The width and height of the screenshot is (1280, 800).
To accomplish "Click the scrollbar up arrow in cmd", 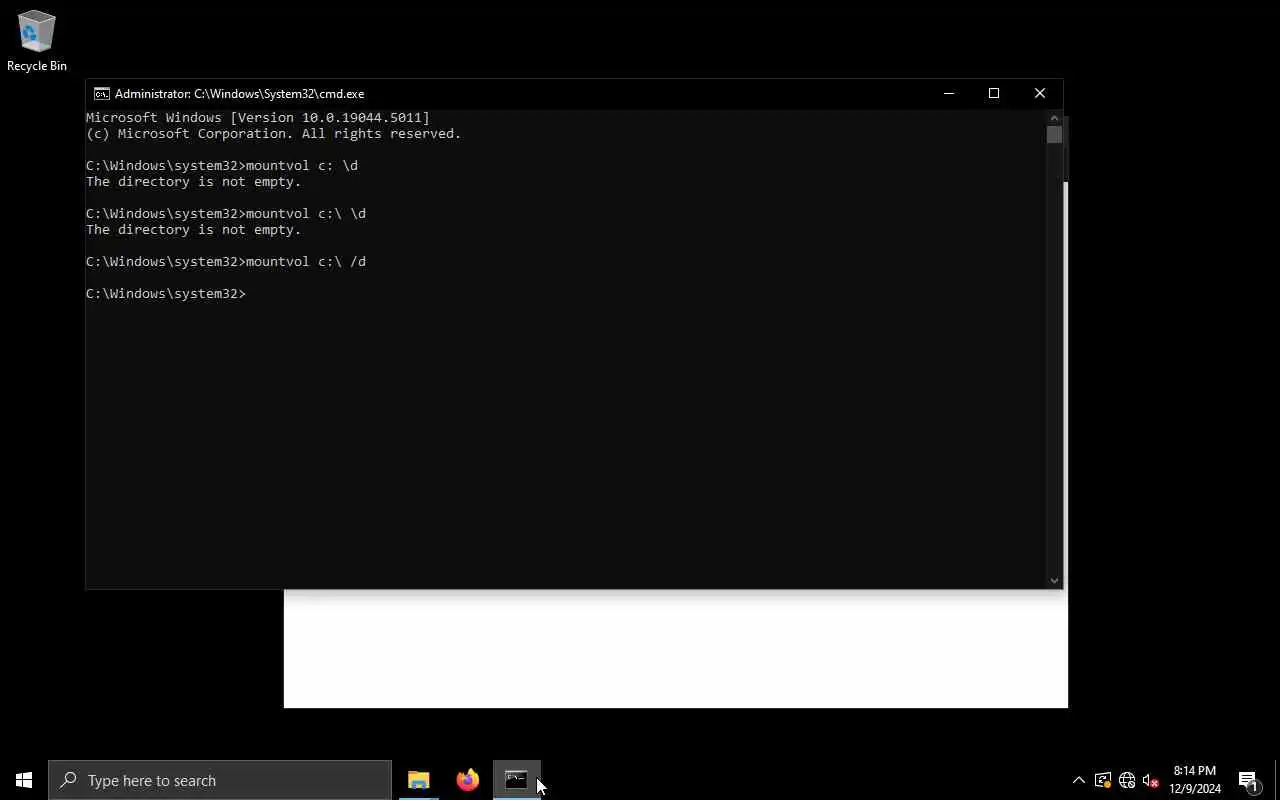I will tap(1054, 118).
